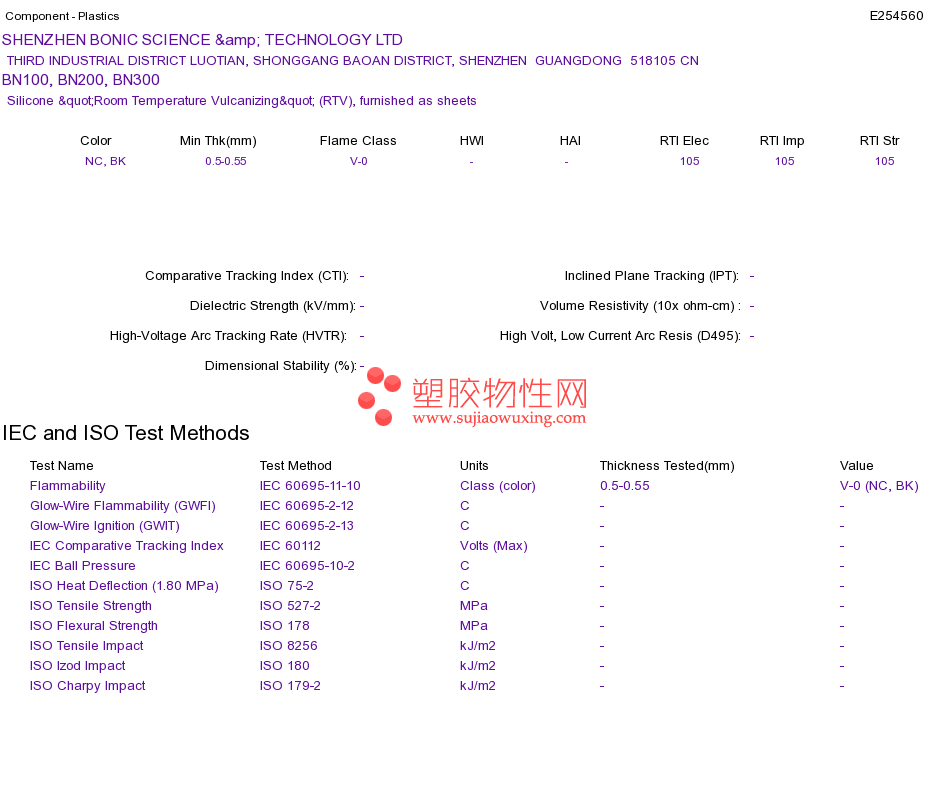Click the Silicone Room Temperature Vulcanizing description
Screen dimensions: 950x800
[x=242, y=101]
